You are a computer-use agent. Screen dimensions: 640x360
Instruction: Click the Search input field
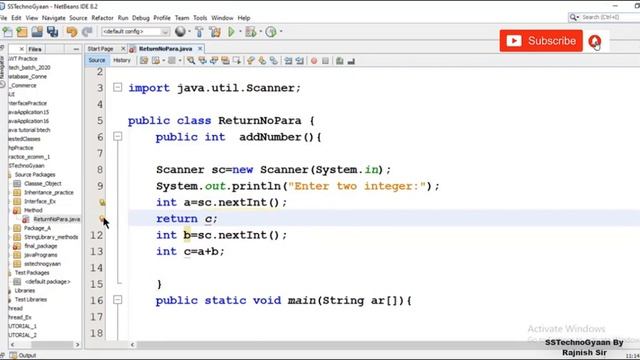coord(604,17)
